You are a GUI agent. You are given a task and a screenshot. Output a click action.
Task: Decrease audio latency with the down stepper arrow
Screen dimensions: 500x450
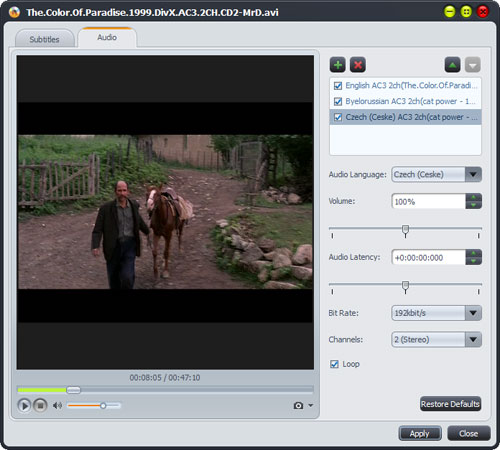(x=473, y=261)
